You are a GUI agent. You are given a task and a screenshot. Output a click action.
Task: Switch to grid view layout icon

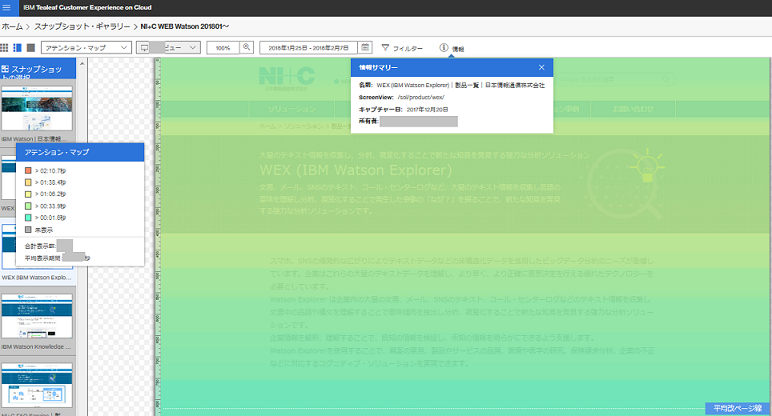(x=4, y=48)
